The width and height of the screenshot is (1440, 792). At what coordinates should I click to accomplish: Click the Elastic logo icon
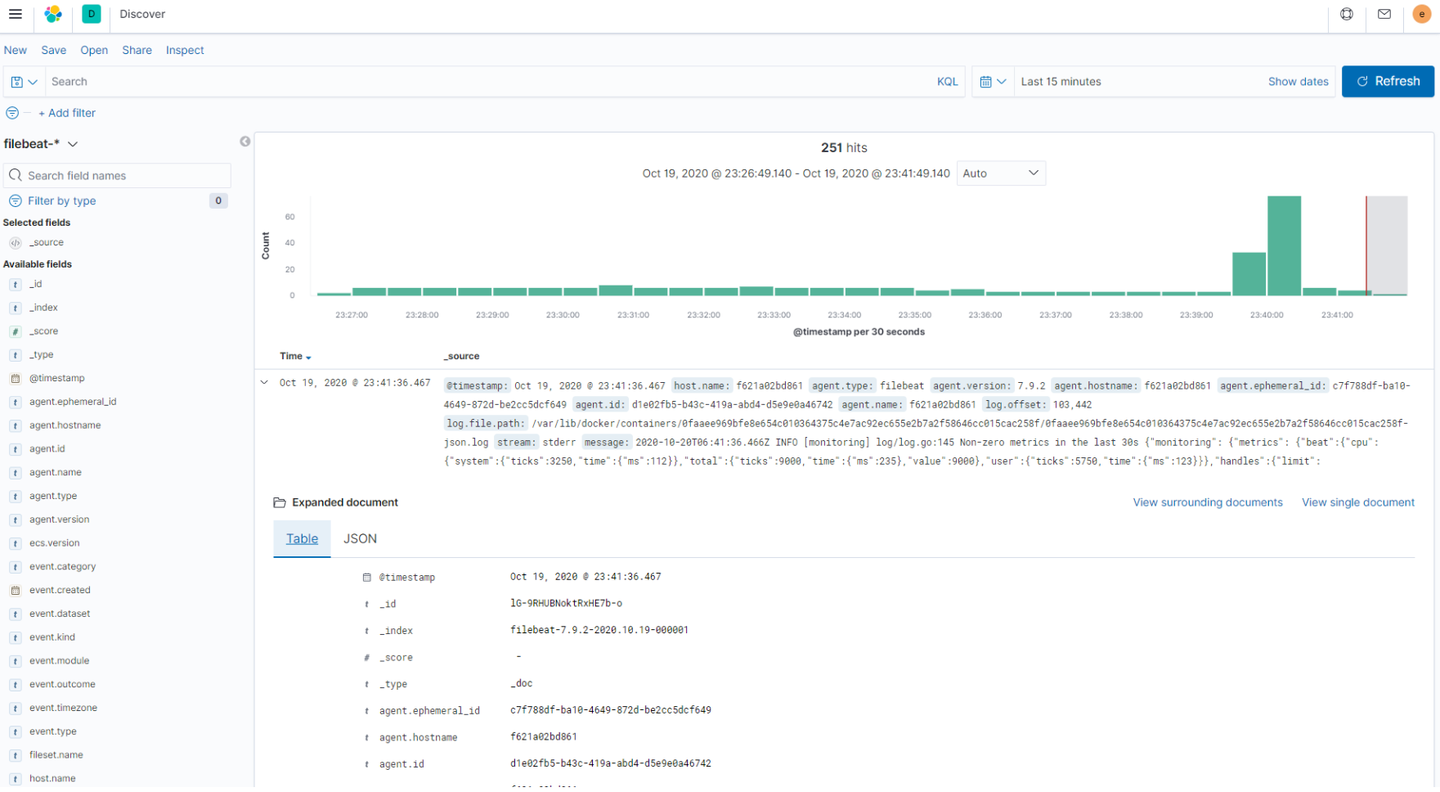click(x=54, y=14)
